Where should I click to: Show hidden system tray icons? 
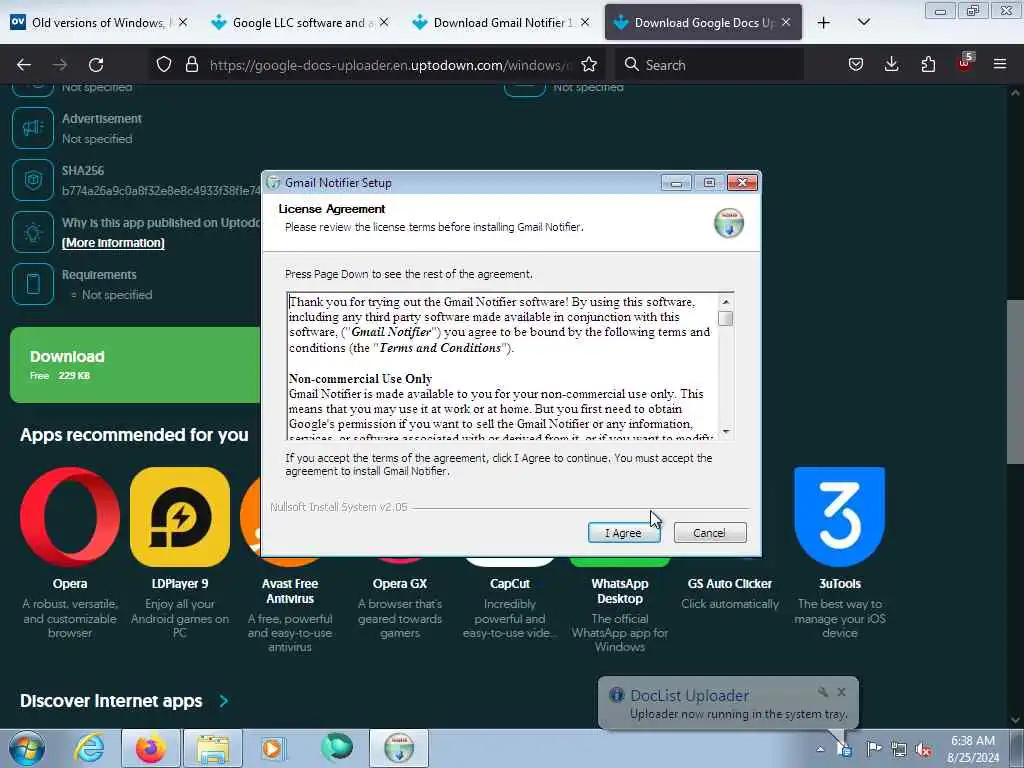820,749
